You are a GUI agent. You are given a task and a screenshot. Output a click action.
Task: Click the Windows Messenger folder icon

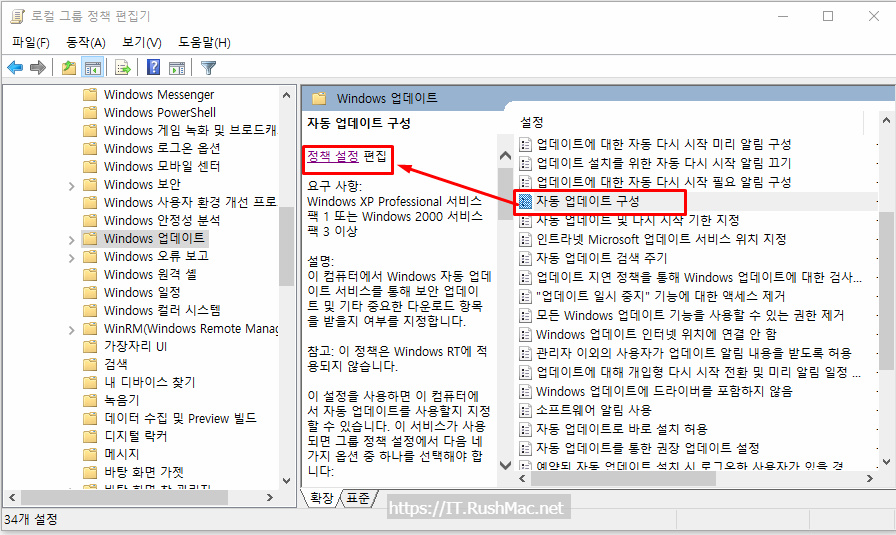point(90,94)
